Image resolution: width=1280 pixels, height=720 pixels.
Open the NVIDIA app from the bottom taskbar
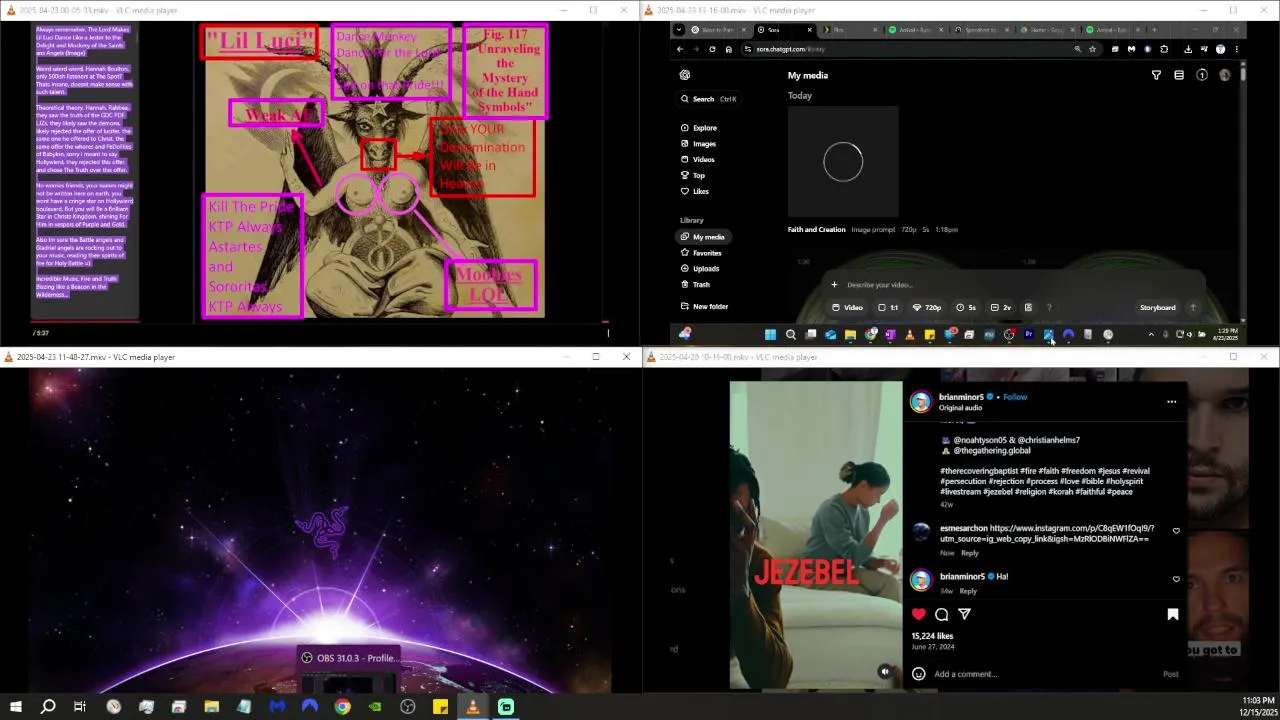[375, 707]
